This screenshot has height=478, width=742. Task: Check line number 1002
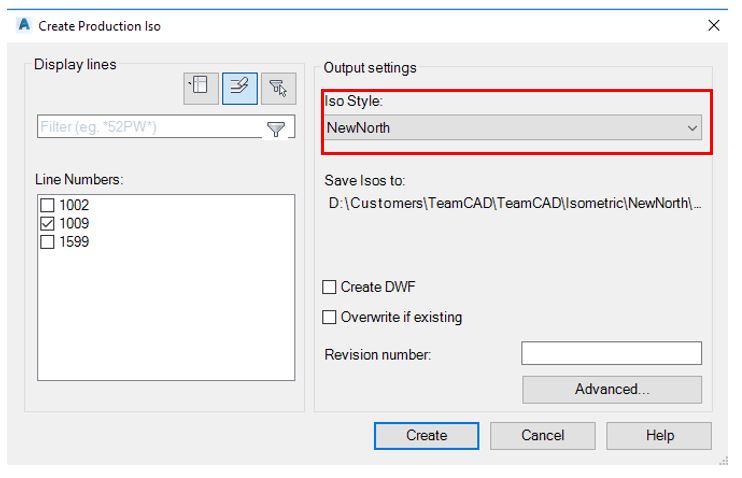pyautogui.click(x=47, y=205)
